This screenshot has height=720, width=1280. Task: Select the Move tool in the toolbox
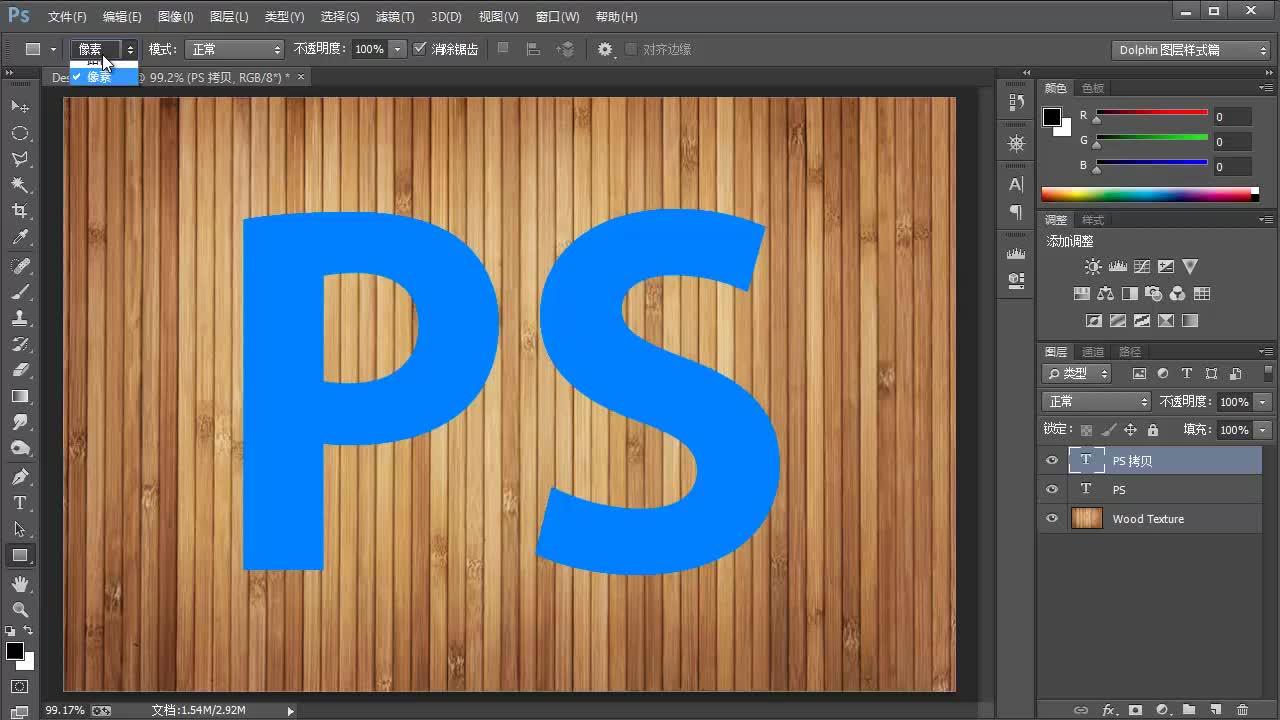coord(20,106)
